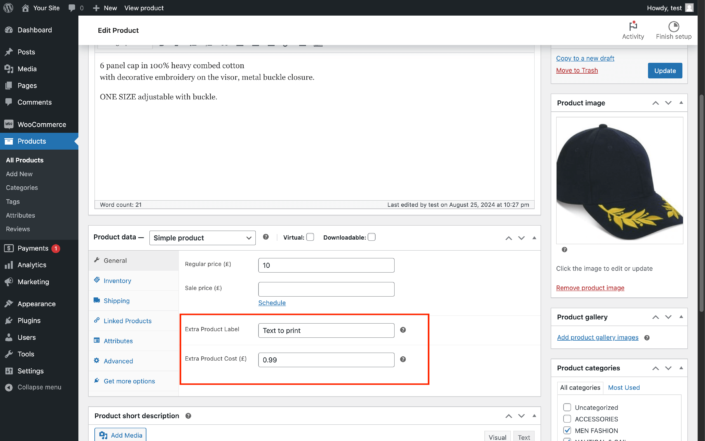Click the WordPress logo in admin bar
Viewport: 705px width, 441px height.
[8, 7]
